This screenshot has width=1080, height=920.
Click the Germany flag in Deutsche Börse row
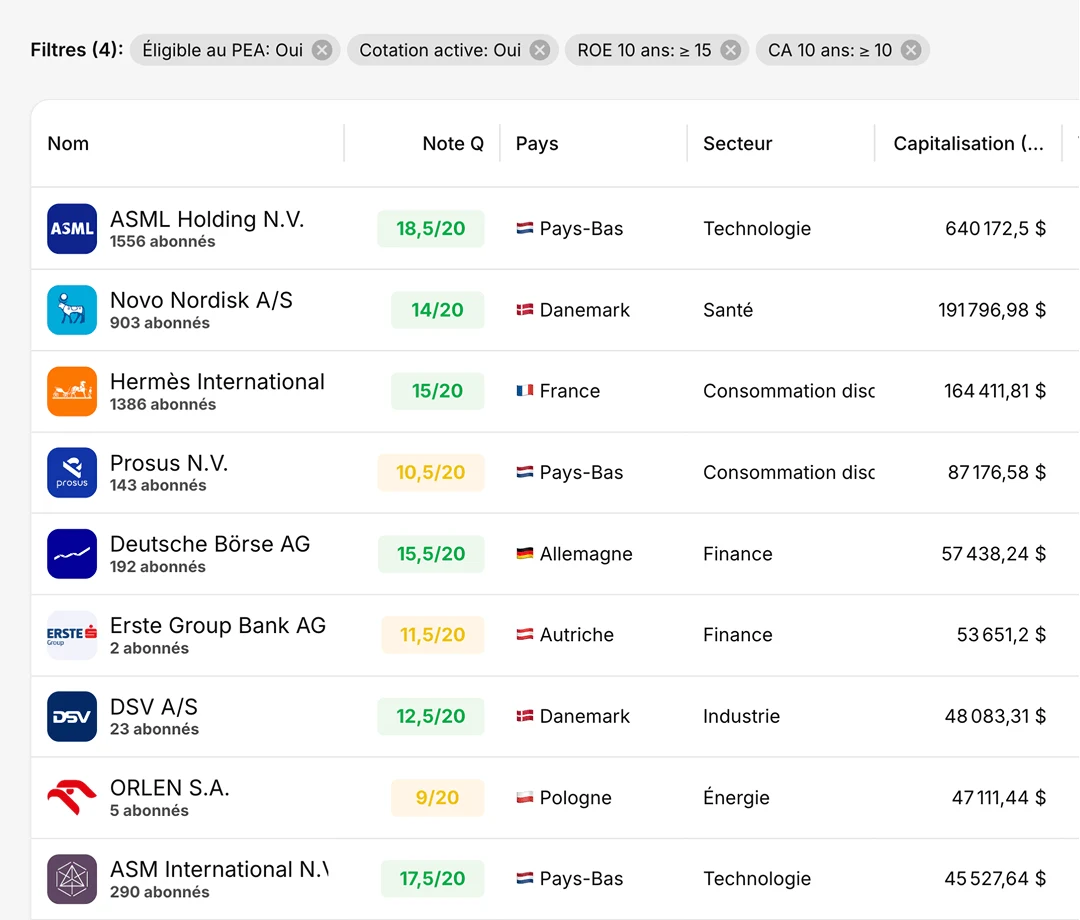tap(525, 554)
